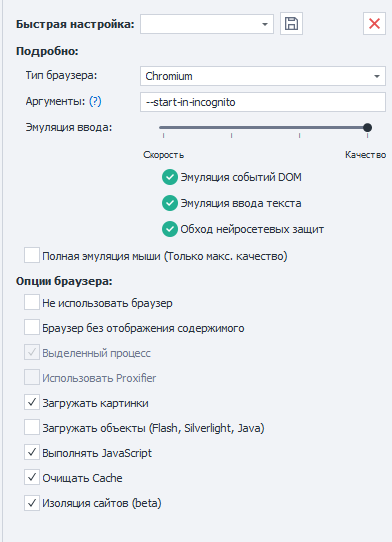Screen dimensions: 392x542
Task: Click green check icon for Эмуляция событий DOM
Action: 170,177
